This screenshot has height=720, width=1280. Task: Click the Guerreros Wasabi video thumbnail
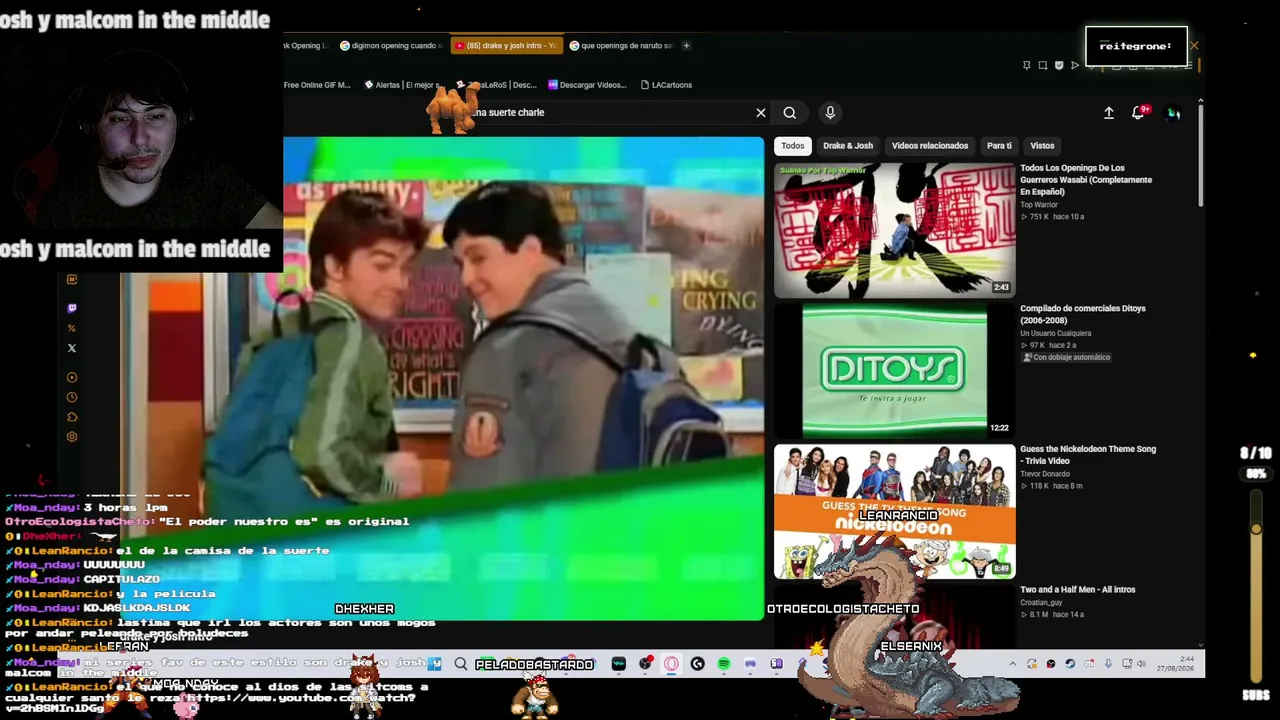pyautogui.click(x=894, y=230)
